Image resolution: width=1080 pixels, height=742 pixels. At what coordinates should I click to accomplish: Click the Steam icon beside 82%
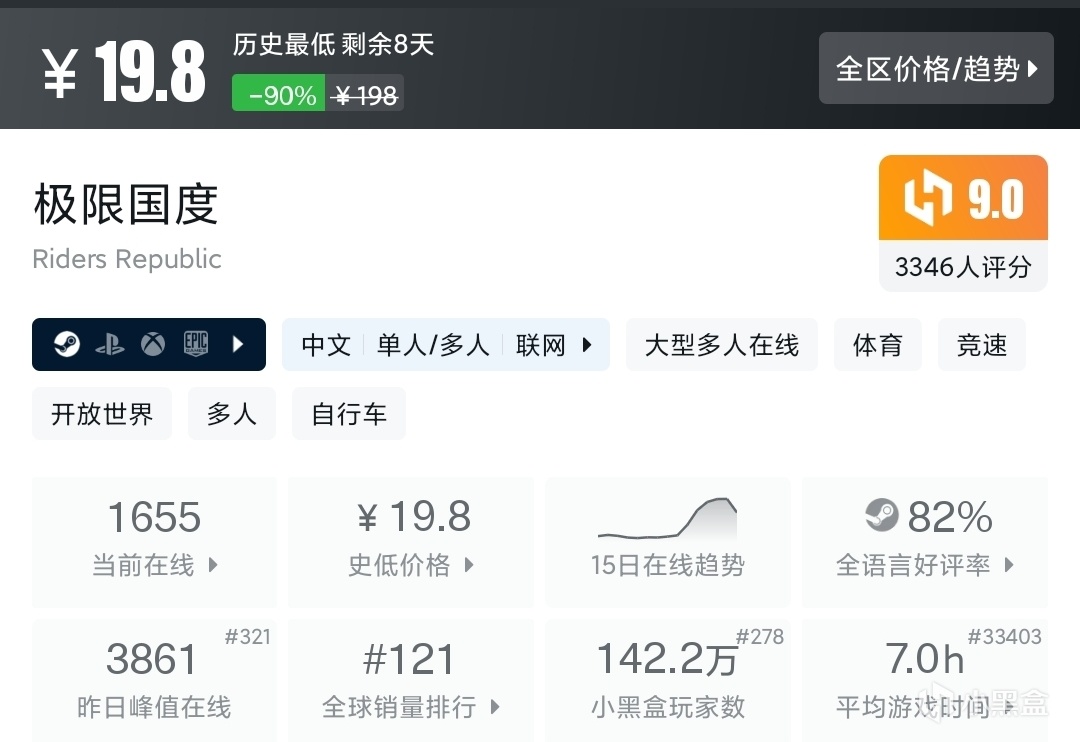click(882, 516)
